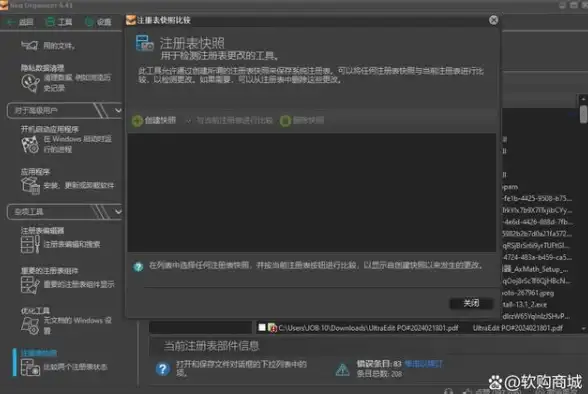Click the dark input field left of checkbox
This screenshot has width=588, height=394.
[200, 328]
